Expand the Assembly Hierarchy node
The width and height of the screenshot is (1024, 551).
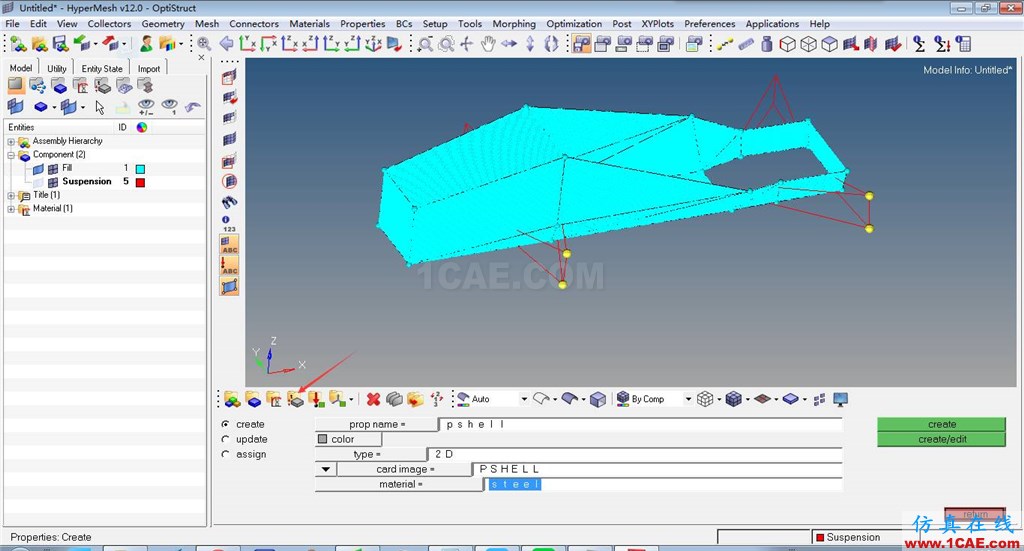coord(11,142)
